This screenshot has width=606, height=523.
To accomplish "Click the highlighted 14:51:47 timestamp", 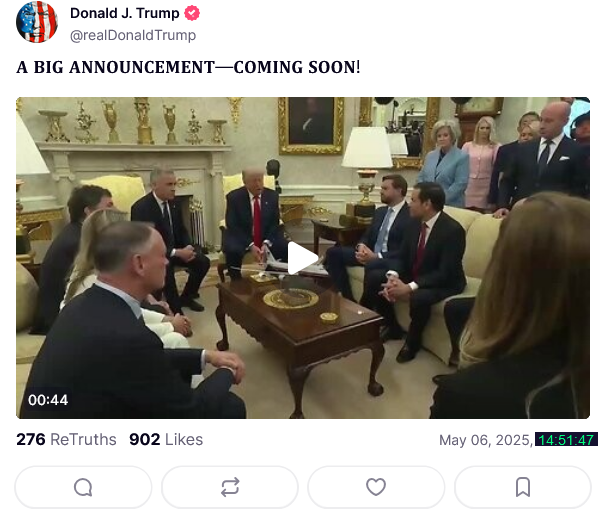I will 566,440.
